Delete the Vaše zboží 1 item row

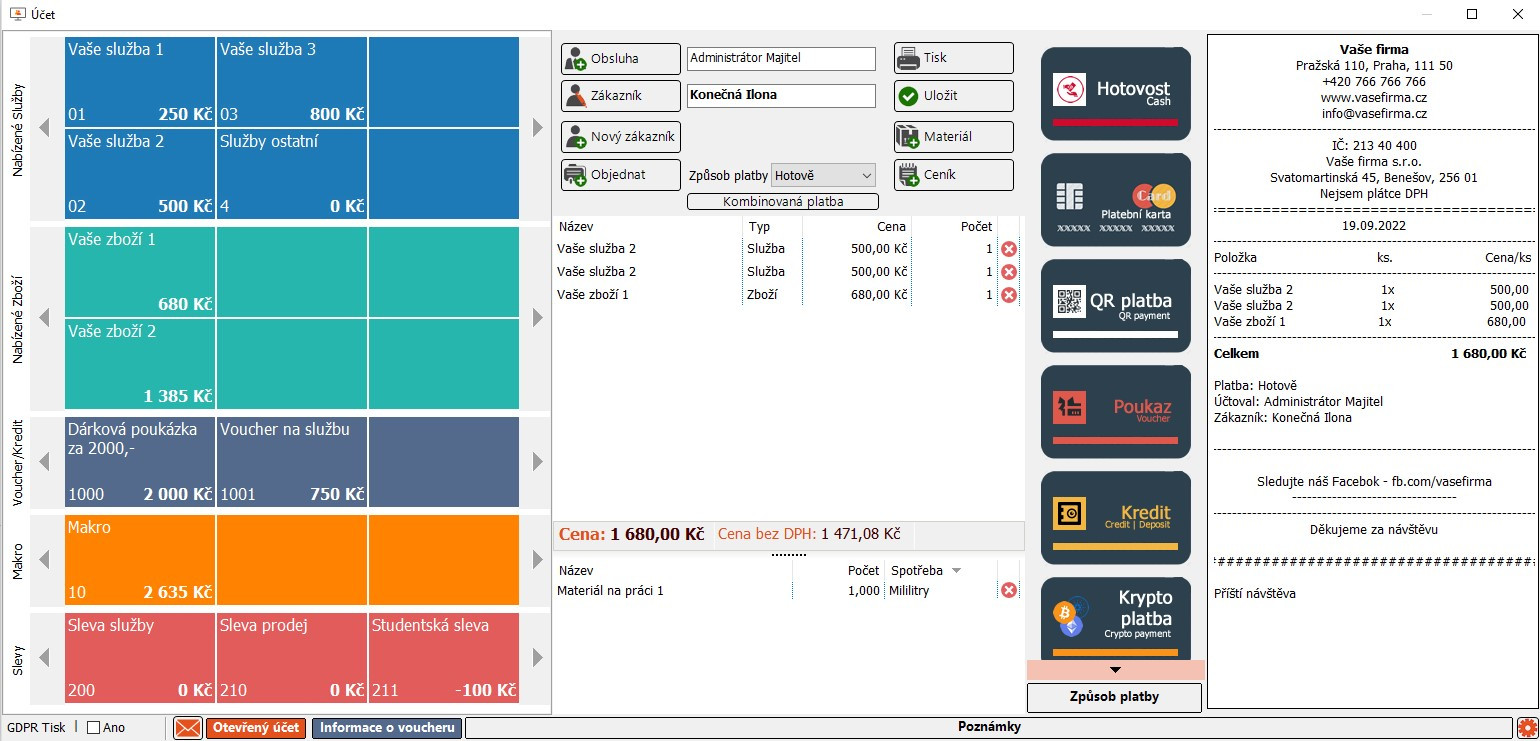tap(1009, 295)
